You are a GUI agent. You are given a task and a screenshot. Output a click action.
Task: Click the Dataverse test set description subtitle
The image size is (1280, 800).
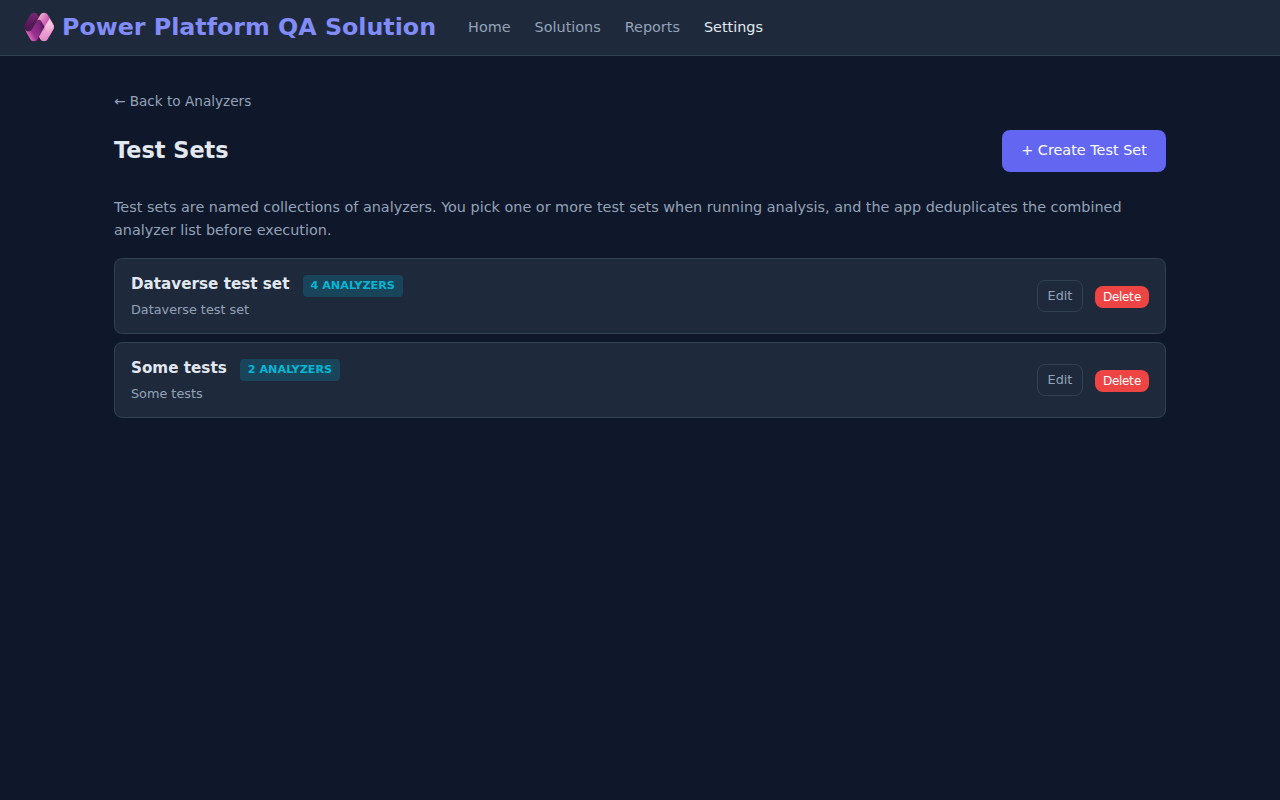pyautogui.click(x=190, y=310)
